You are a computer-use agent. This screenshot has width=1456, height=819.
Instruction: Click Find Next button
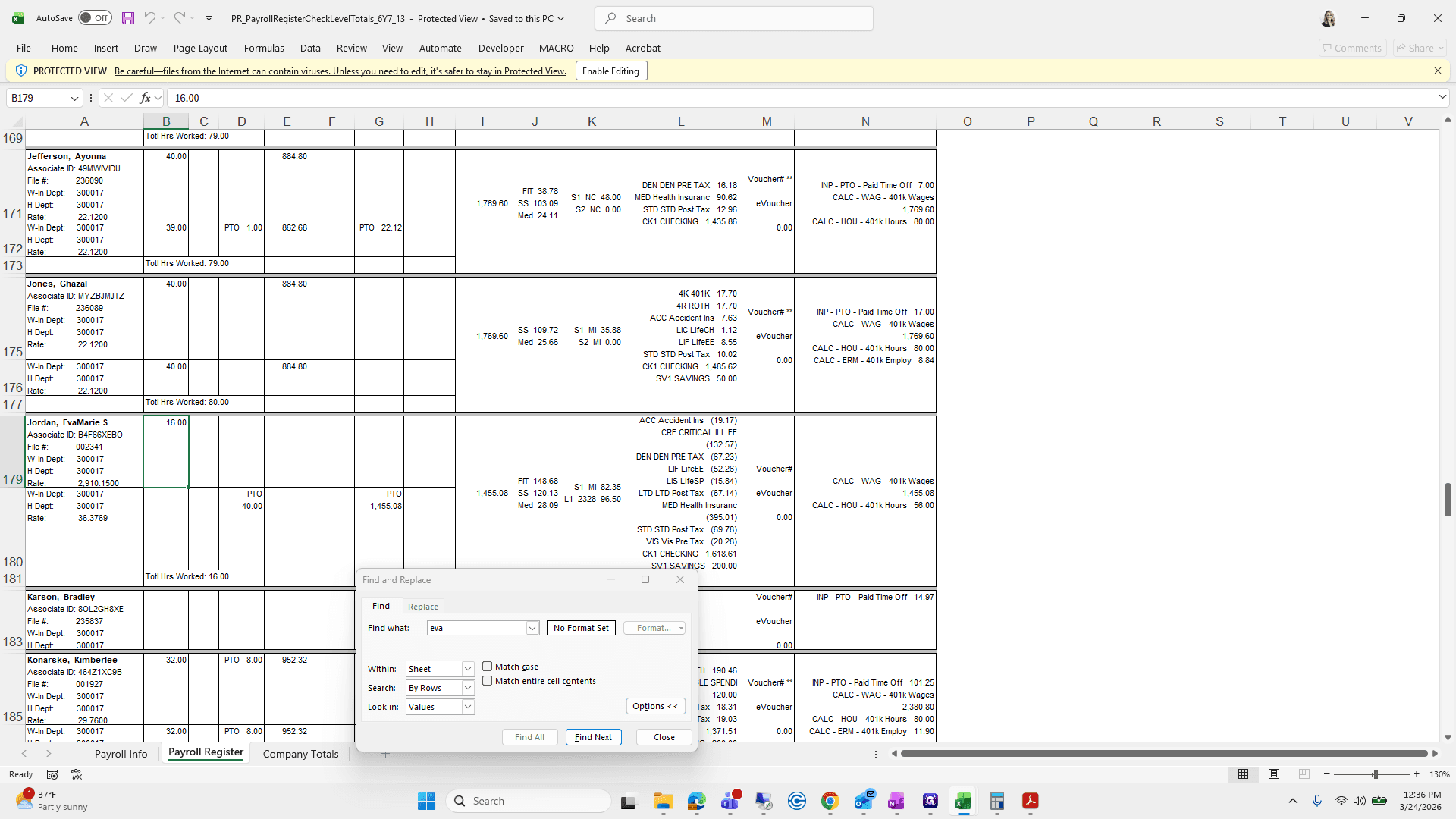click(x=593, y=737)
